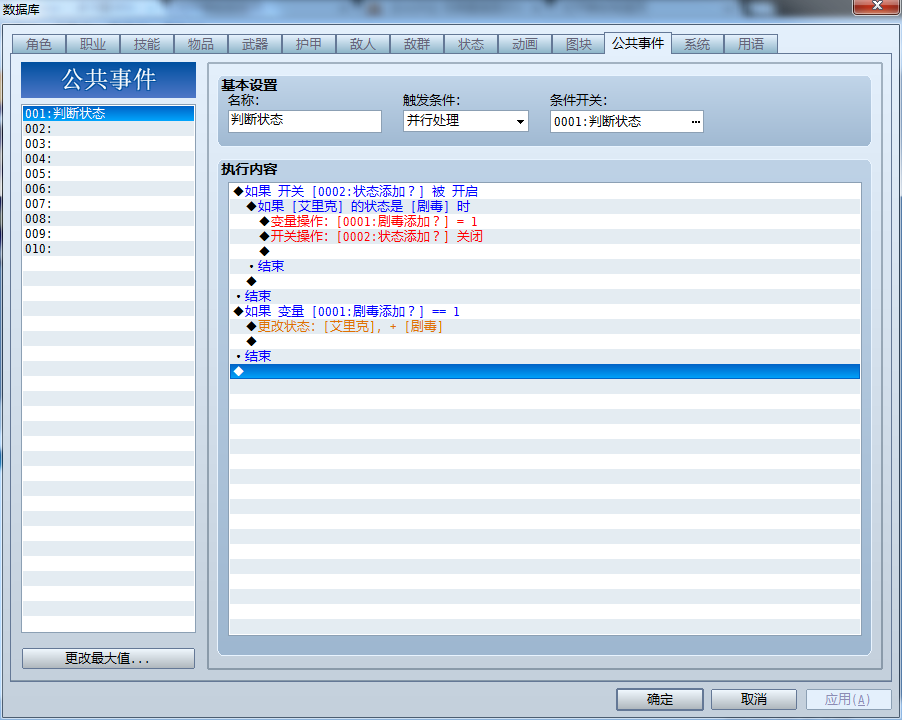
Task: Select common event 002 in list
Action: [108, 129]
